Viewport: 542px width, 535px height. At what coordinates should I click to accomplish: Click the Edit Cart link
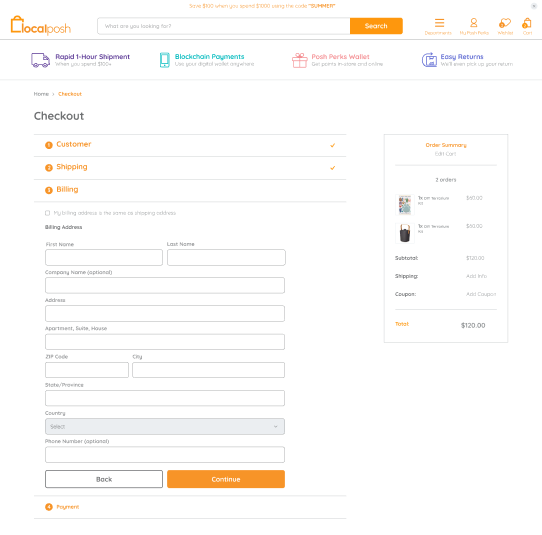(x=446, y=154)
